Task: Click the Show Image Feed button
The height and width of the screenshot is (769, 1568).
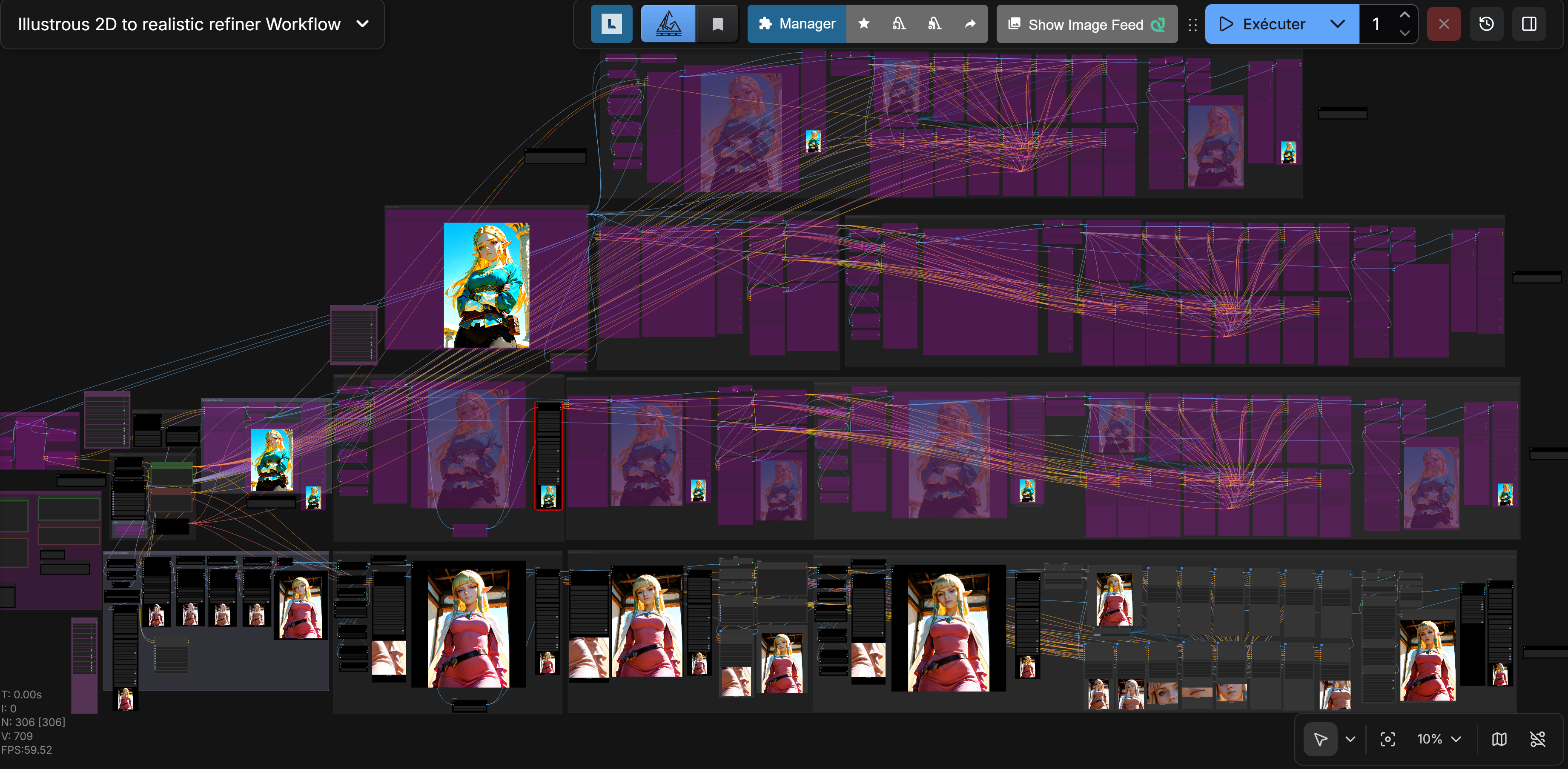Action: [x=1086, y=24]
